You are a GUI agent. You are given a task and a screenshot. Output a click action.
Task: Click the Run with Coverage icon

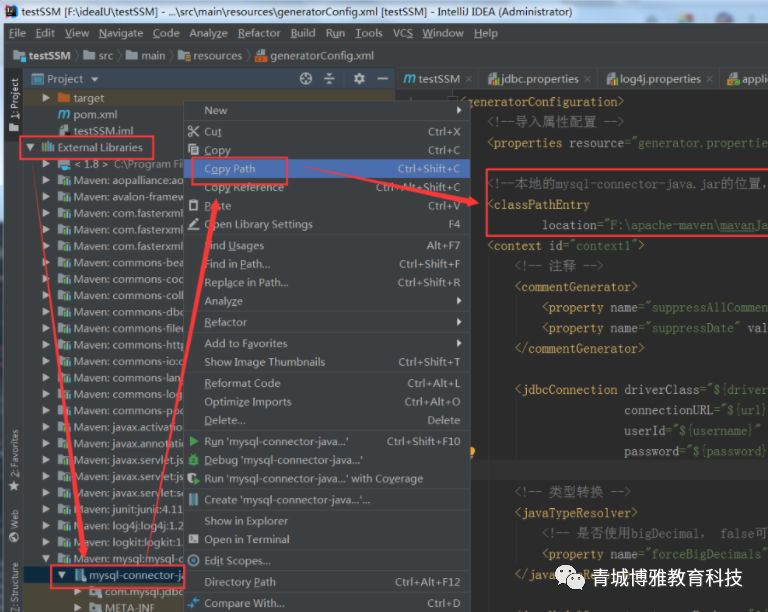click(193, 478)
